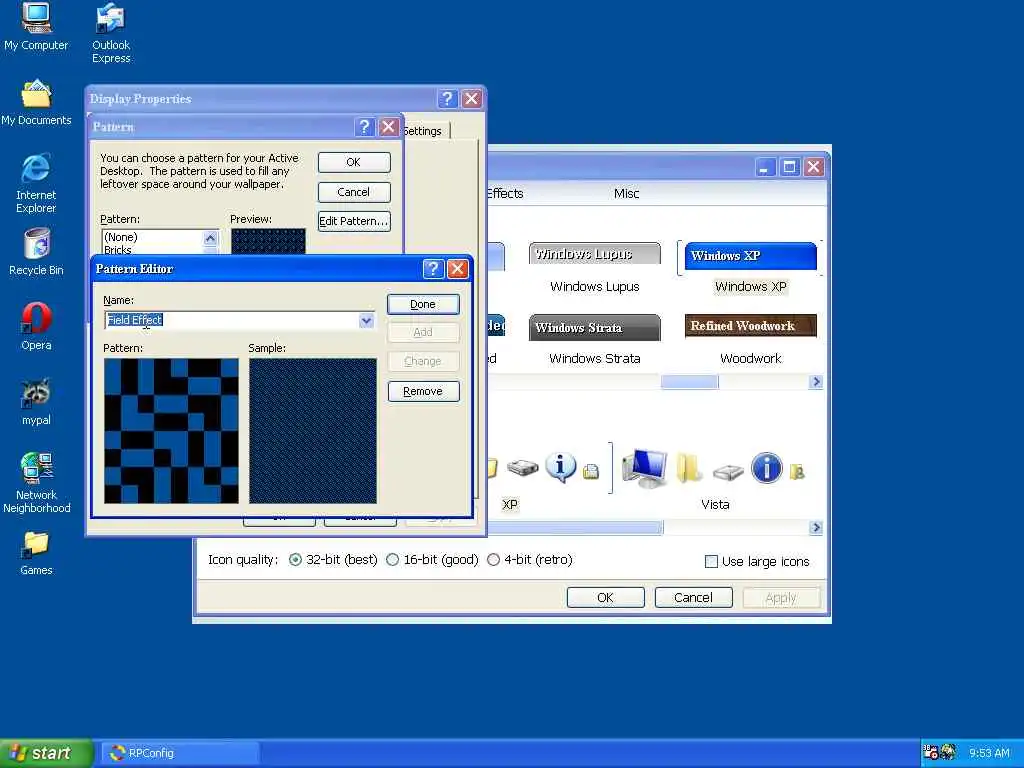Click Done in the Pattern Editor

click(x=423, y=304)
